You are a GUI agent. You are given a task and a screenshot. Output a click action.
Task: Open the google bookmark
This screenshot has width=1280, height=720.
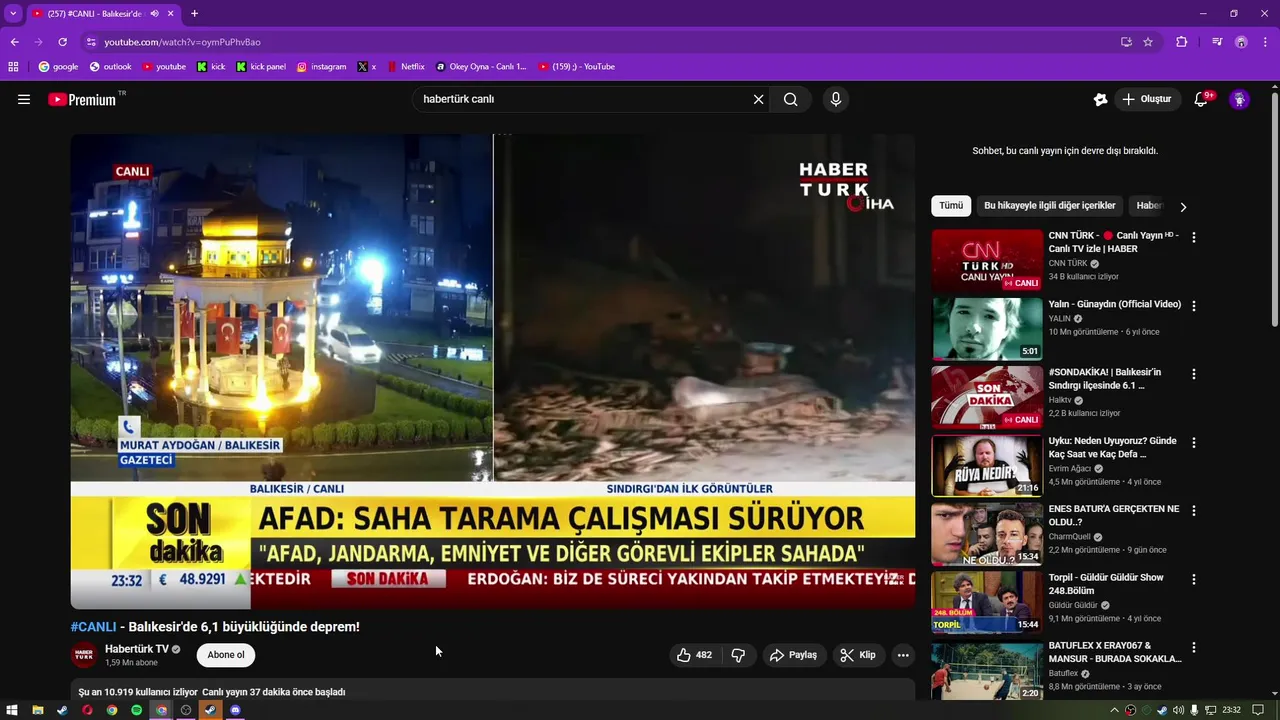tap(58, 67)
